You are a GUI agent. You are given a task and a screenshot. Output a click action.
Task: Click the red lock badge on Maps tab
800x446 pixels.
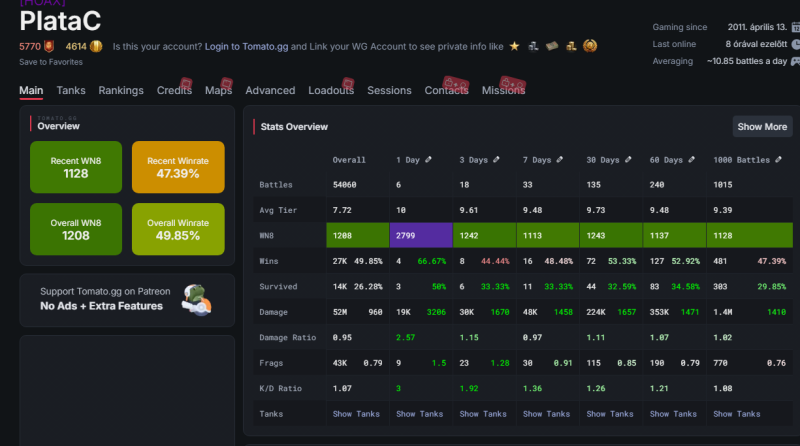[227, 83]
